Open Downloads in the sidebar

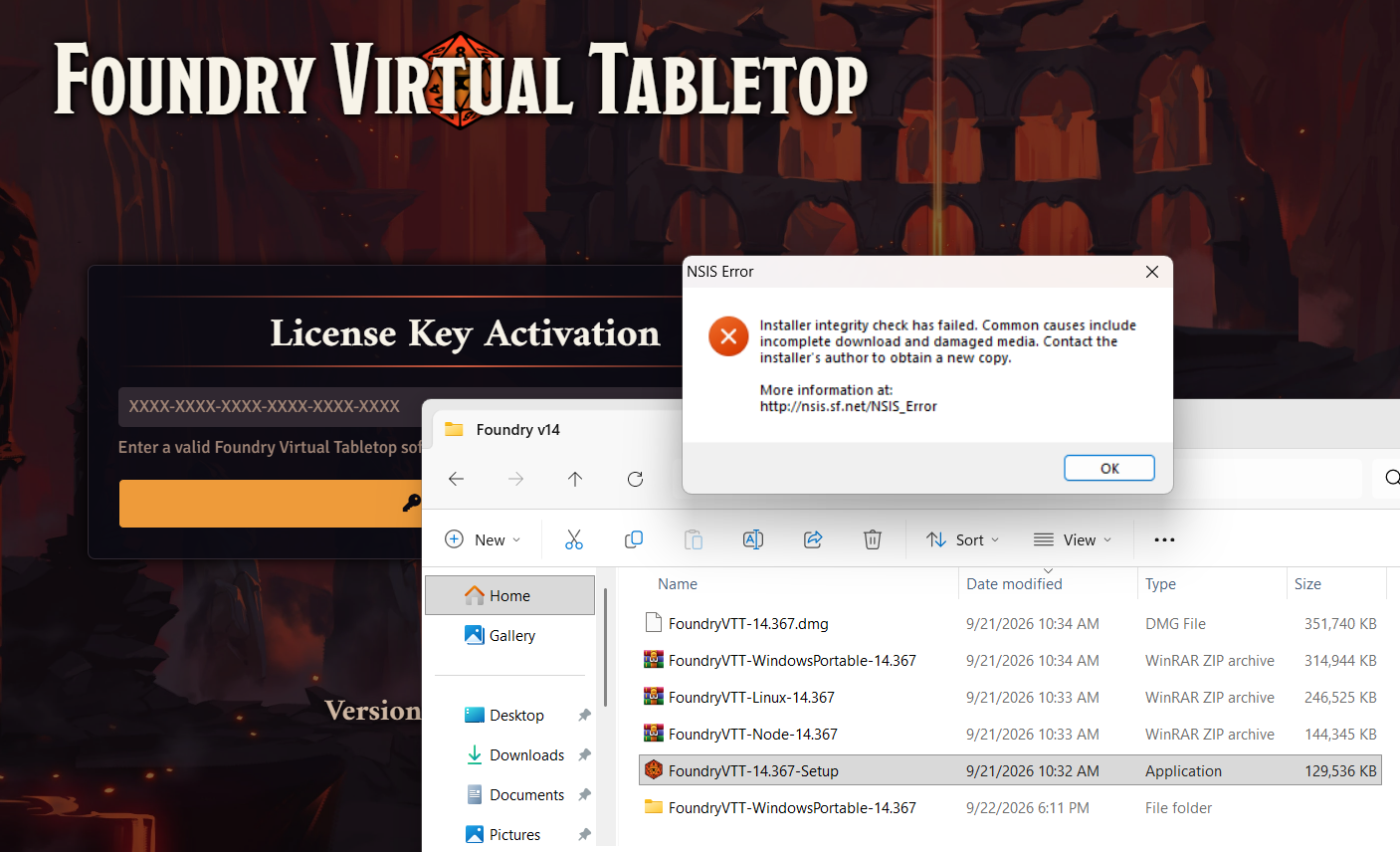[526, 754]
